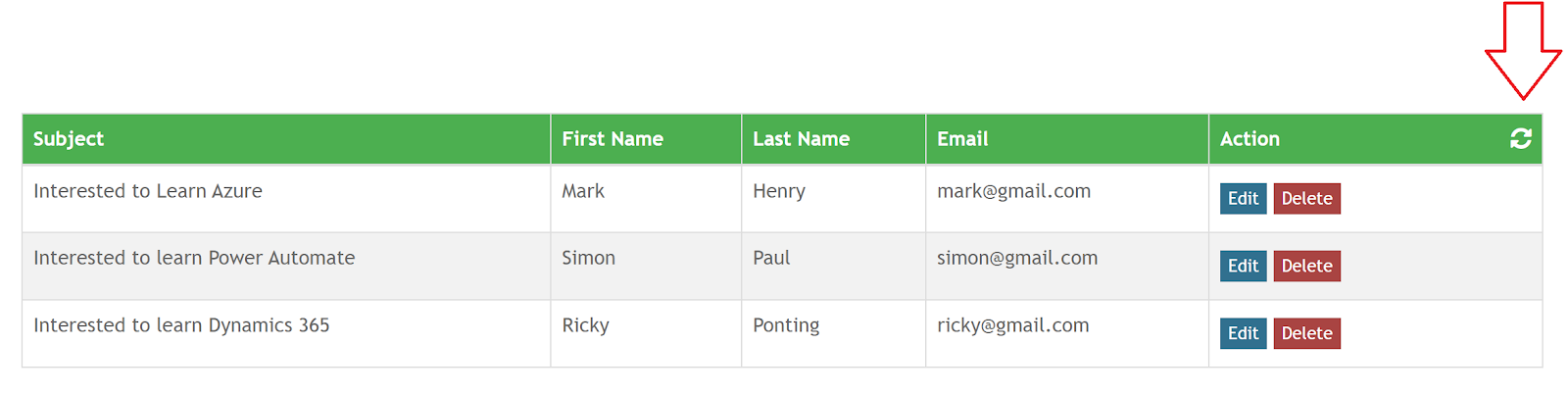This screenshot has width=1568, height=394.
Task: Click the Interested to learn Dynamics 365 cell
Action: point(181,325)
